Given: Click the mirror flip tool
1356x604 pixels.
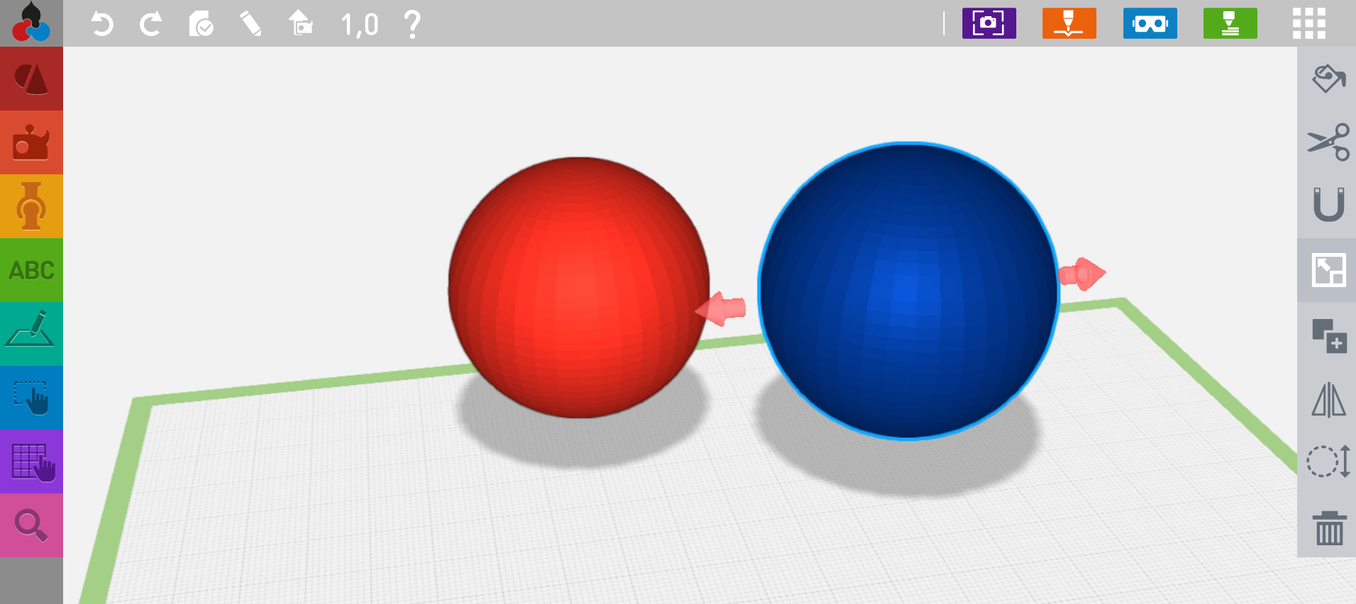Looking at the screenshot, I should click(1328, 399).
